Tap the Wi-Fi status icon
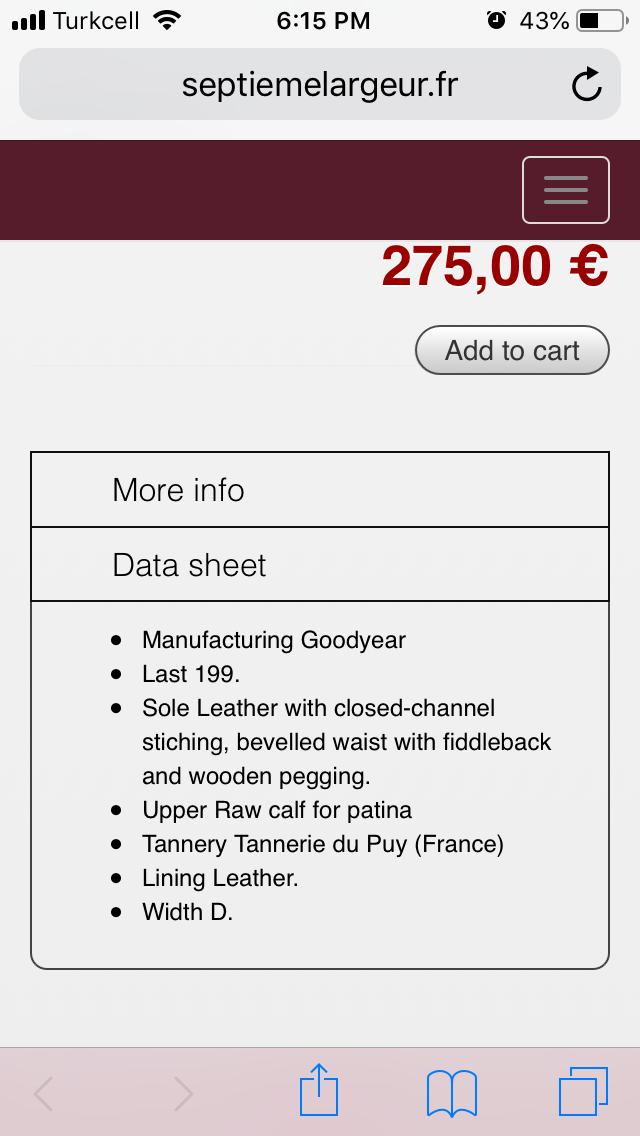 [x=167, y=20]
